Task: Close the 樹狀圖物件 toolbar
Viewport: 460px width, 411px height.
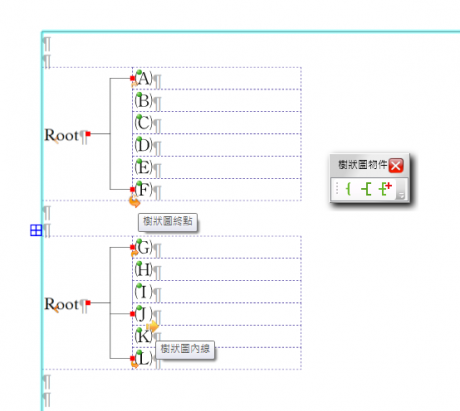Action: tap(396, 165)
